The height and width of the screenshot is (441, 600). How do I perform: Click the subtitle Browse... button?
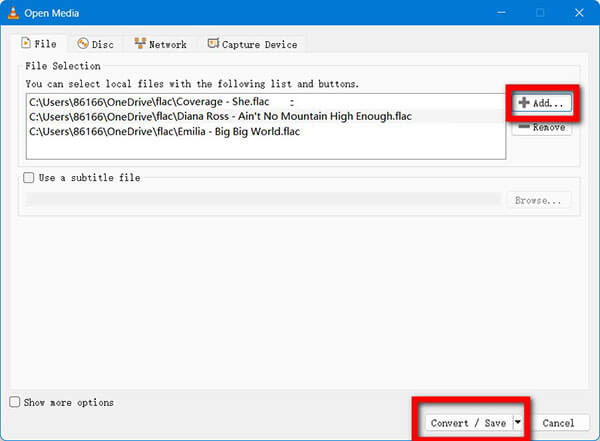pyautogui.click(x=539, y=200)
